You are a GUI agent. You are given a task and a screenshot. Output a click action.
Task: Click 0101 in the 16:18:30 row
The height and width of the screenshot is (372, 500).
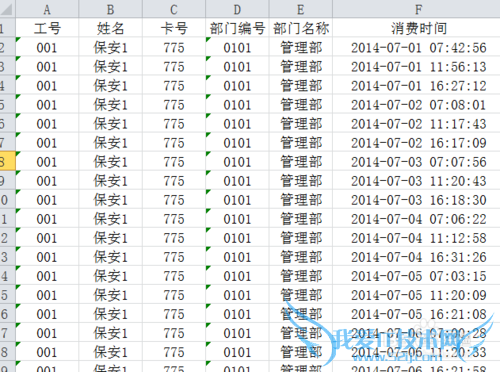tap(237, 199)
